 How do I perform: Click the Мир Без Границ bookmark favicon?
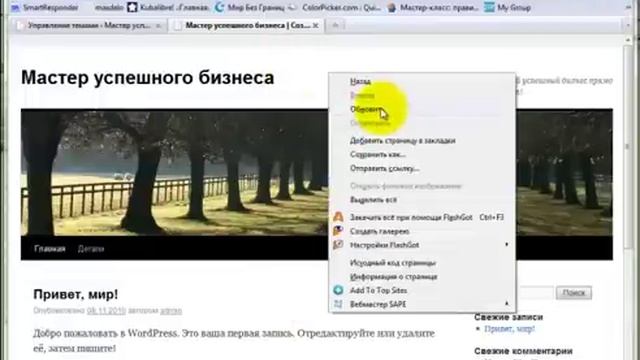pos(220,7)
